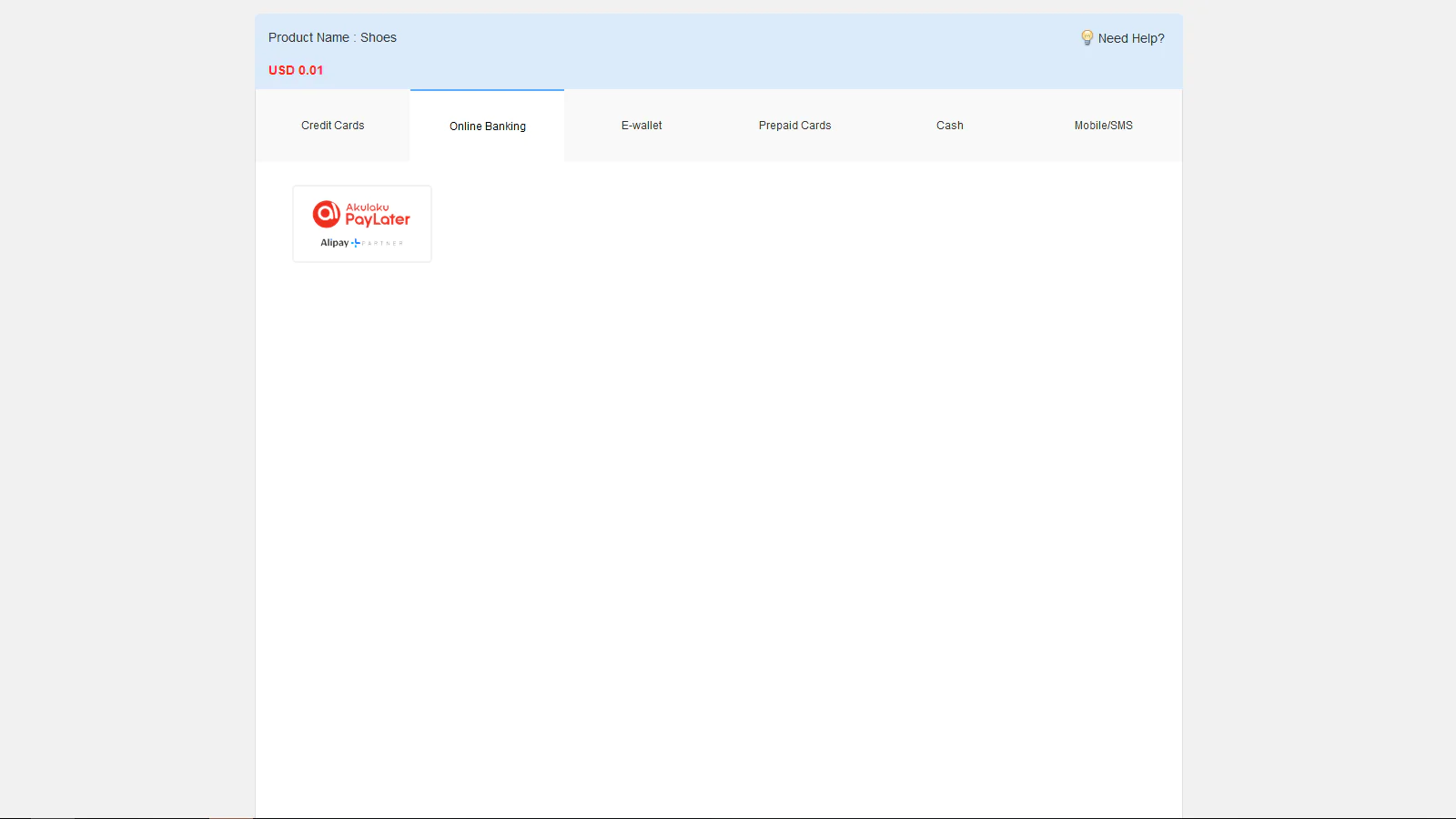Viewport: 1456px width, 819px height.
Task: Click the PARTNER label on payment card
Action: click(383, 244)
